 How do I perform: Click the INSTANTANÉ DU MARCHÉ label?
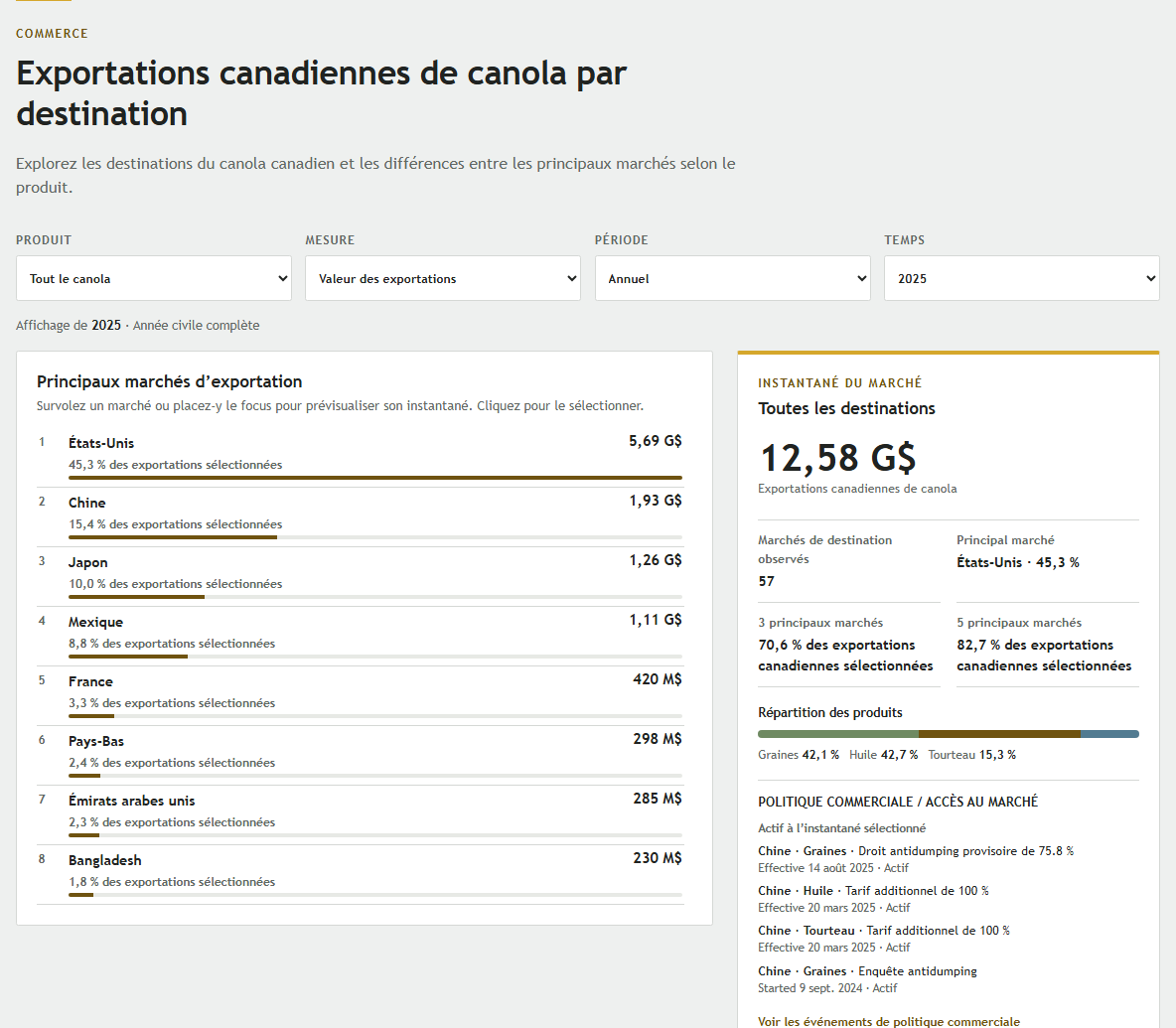[839, 383]
